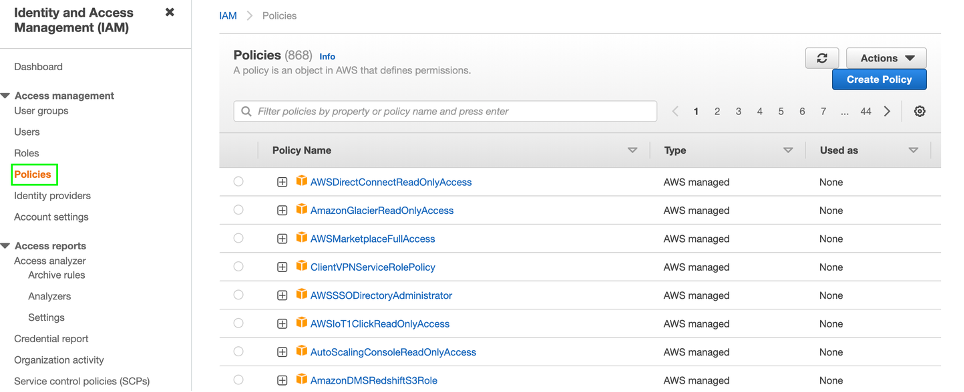
Task: Open Identity providers in sidebar
Action: point(52,195)
